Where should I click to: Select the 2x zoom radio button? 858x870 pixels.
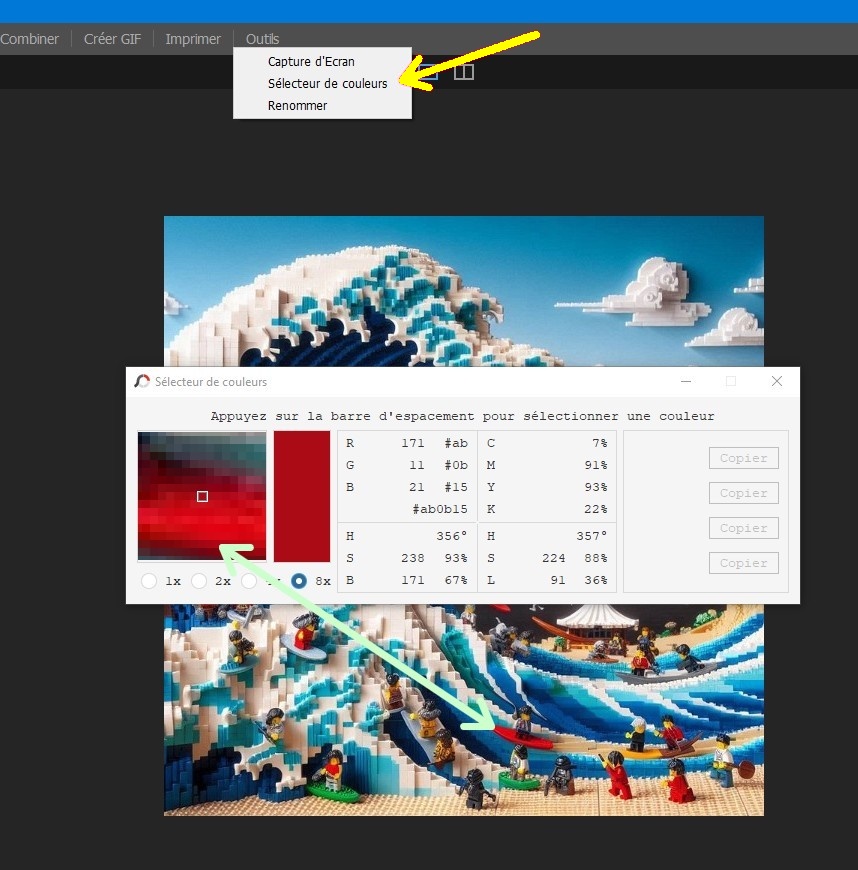click(199, 581)
